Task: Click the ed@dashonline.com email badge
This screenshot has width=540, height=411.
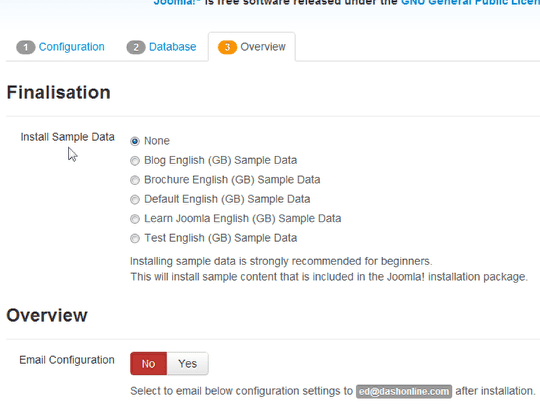Action: click(404, 392)
